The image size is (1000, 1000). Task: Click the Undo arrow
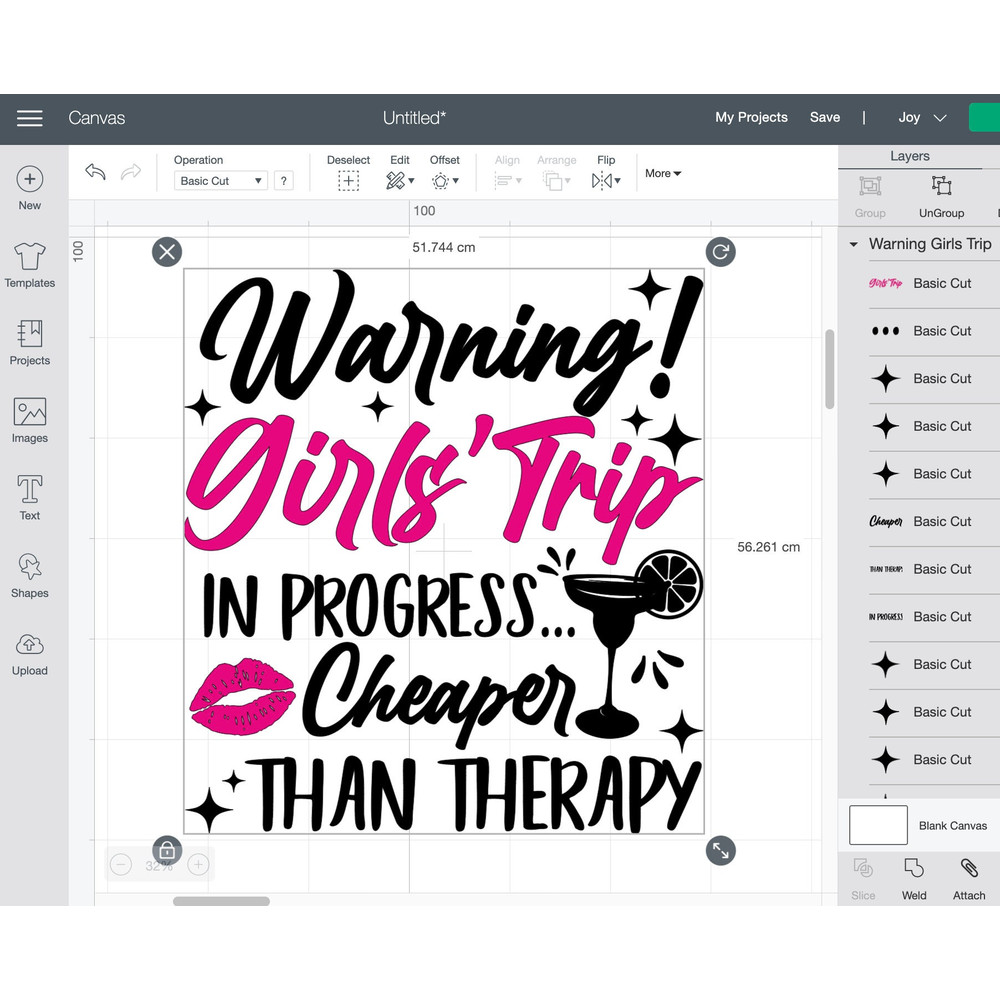(x=95, y=172)
